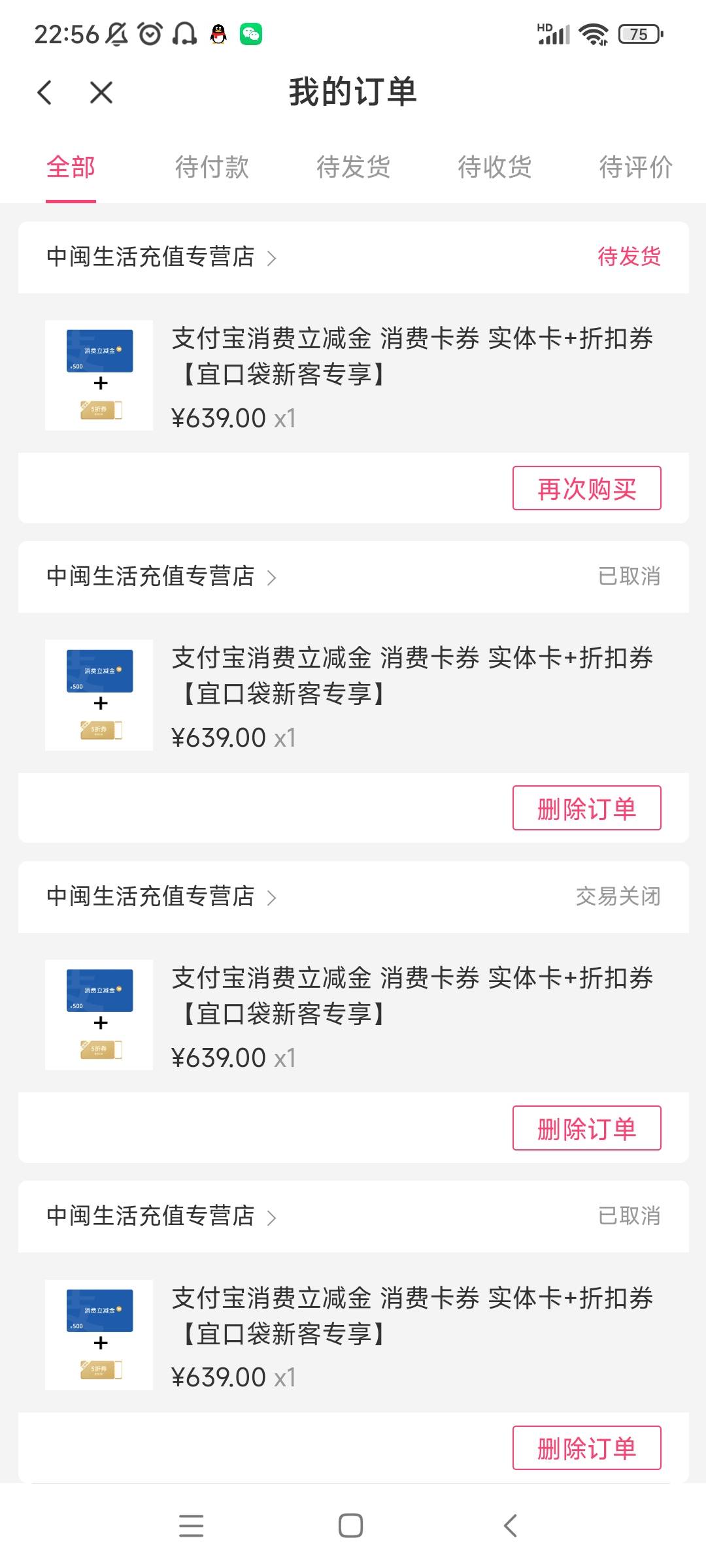Expand first order's shop chevron
The image size is (706, 1568).
coord(272,258)
